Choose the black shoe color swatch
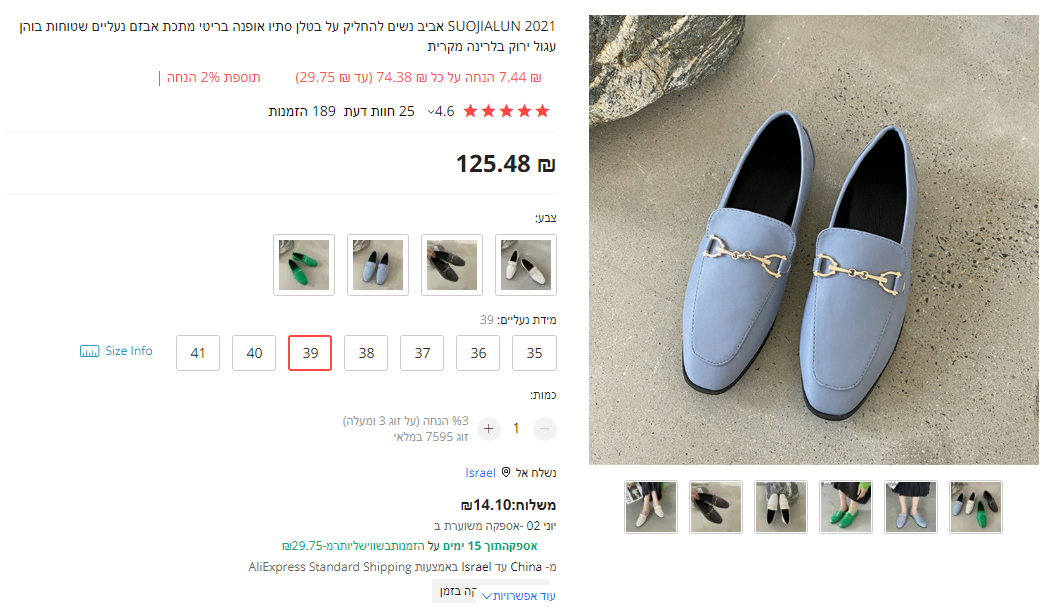 pyautogui.click(x=452, y=265)
